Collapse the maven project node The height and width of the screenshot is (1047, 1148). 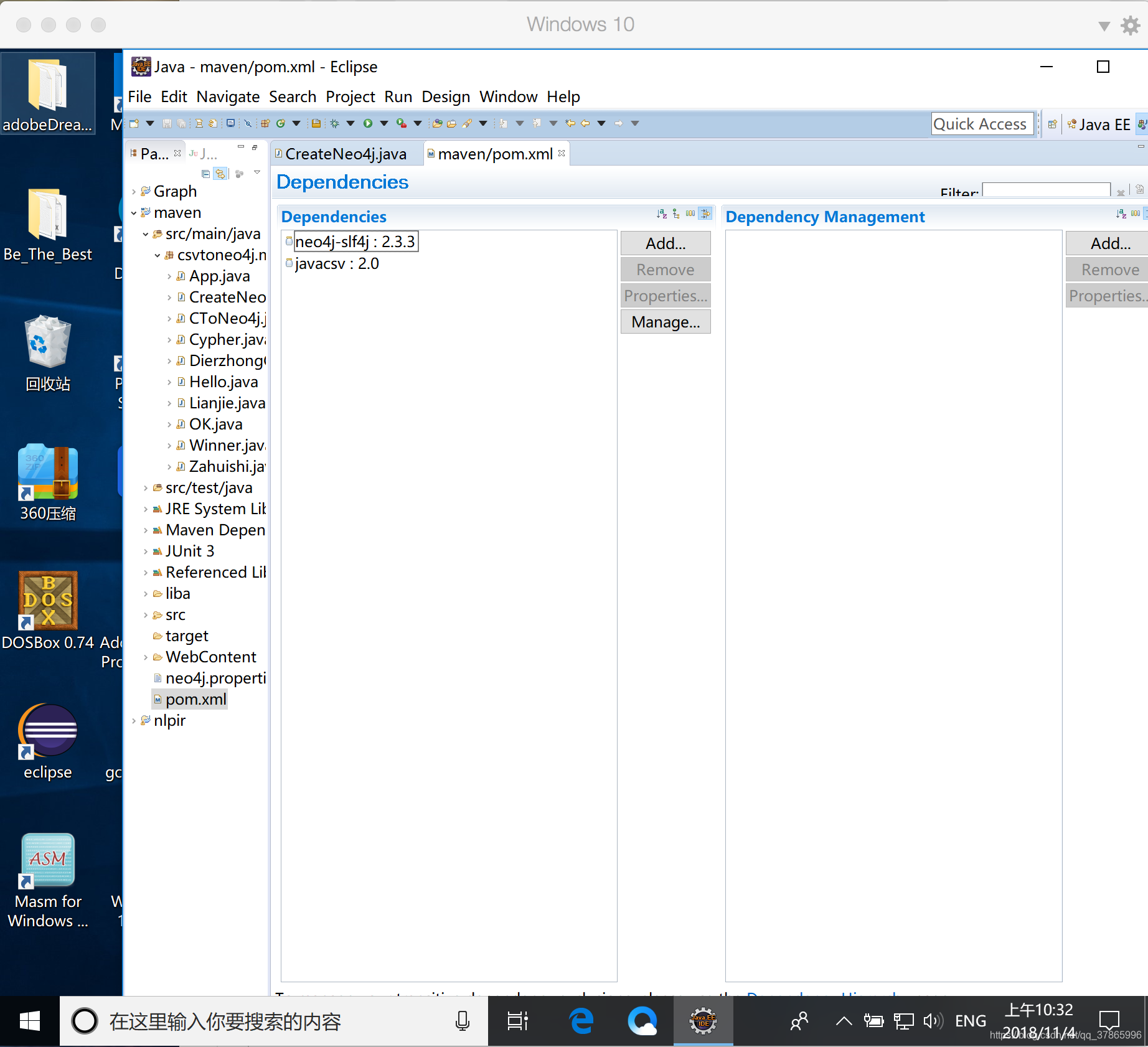pos(134,213)
